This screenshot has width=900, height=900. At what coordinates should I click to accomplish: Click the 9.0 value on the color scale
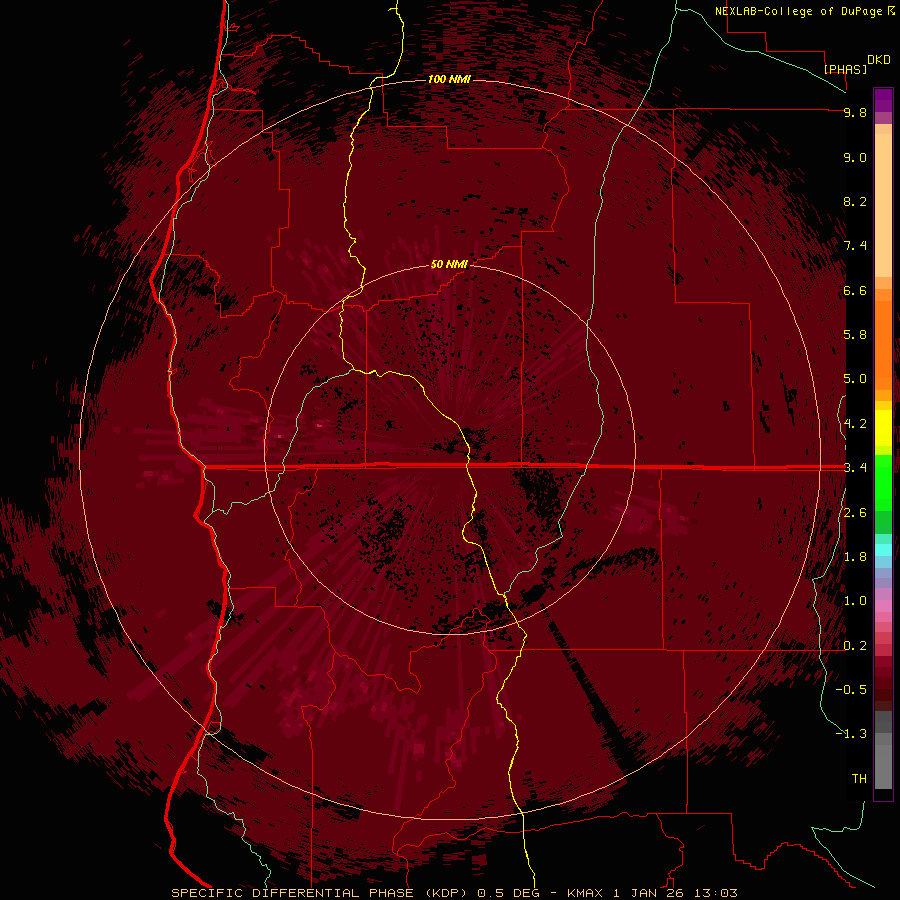[855, 157]
